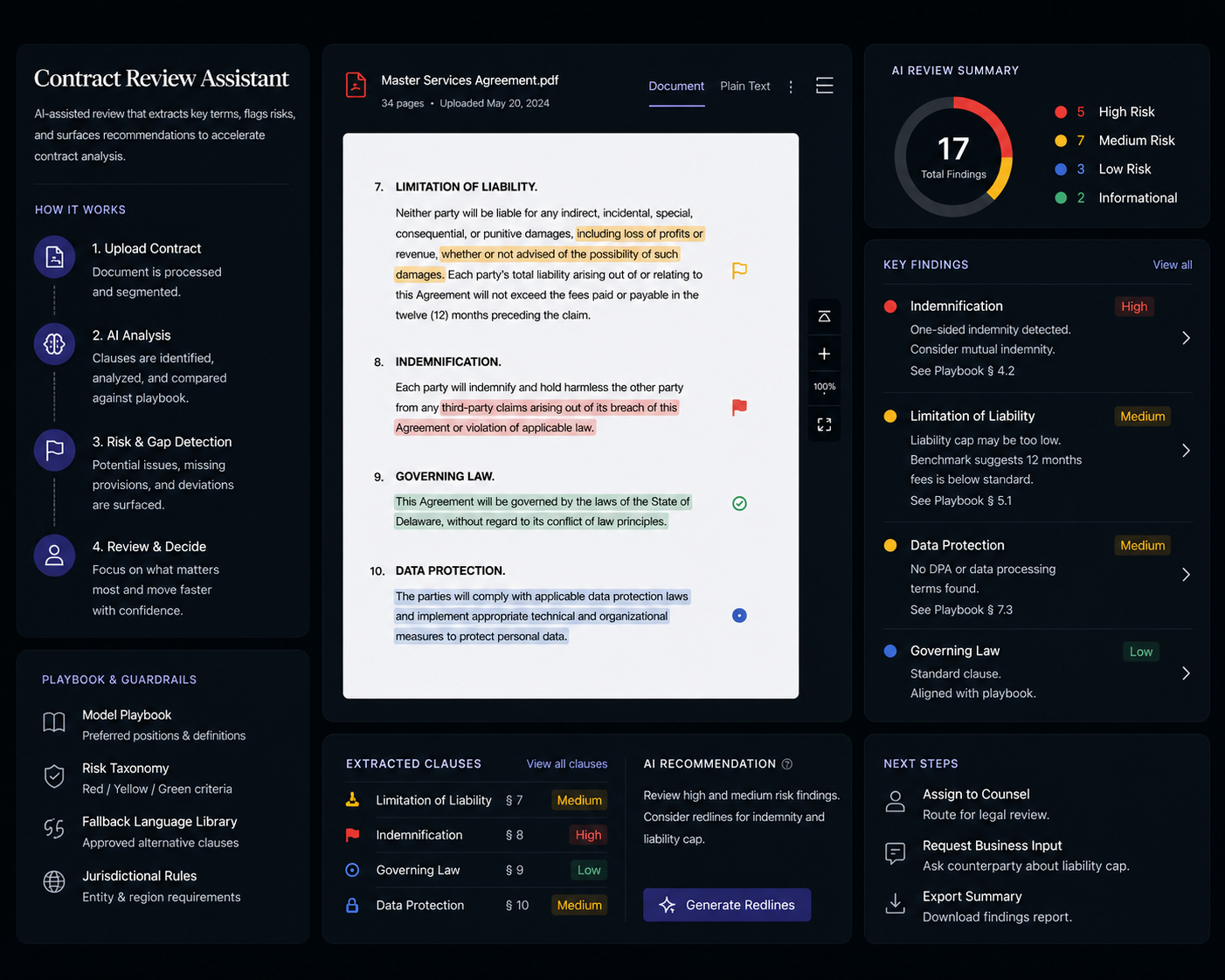Click the scroll-to-top icon in document tools
The width and height of the screenshot is (1225, 980).
click(824, 316)
